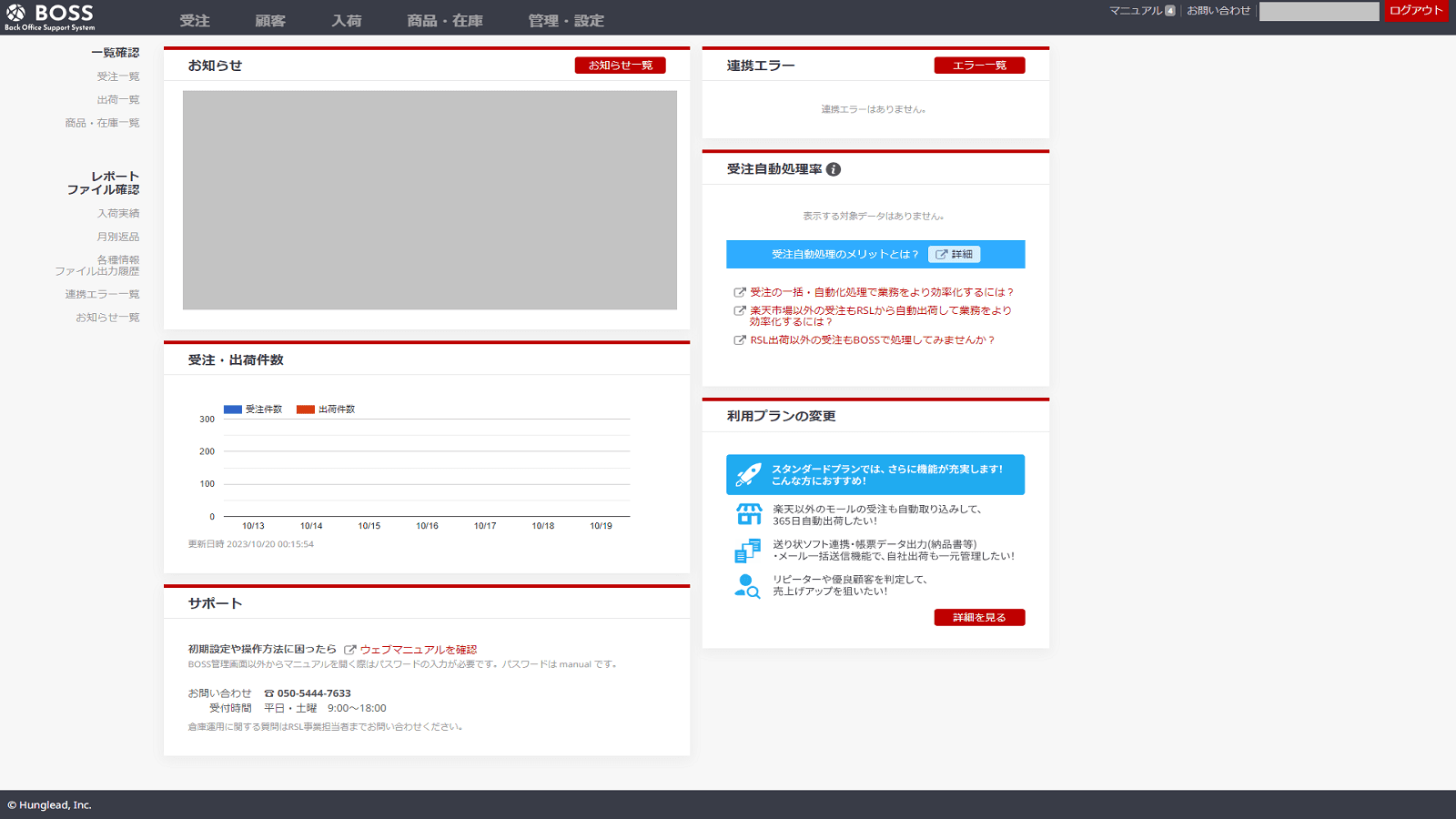Click the phone icon before 050-5444-7633
Viewport: 1456px width, 819px height.
click(x=268, y=693)
